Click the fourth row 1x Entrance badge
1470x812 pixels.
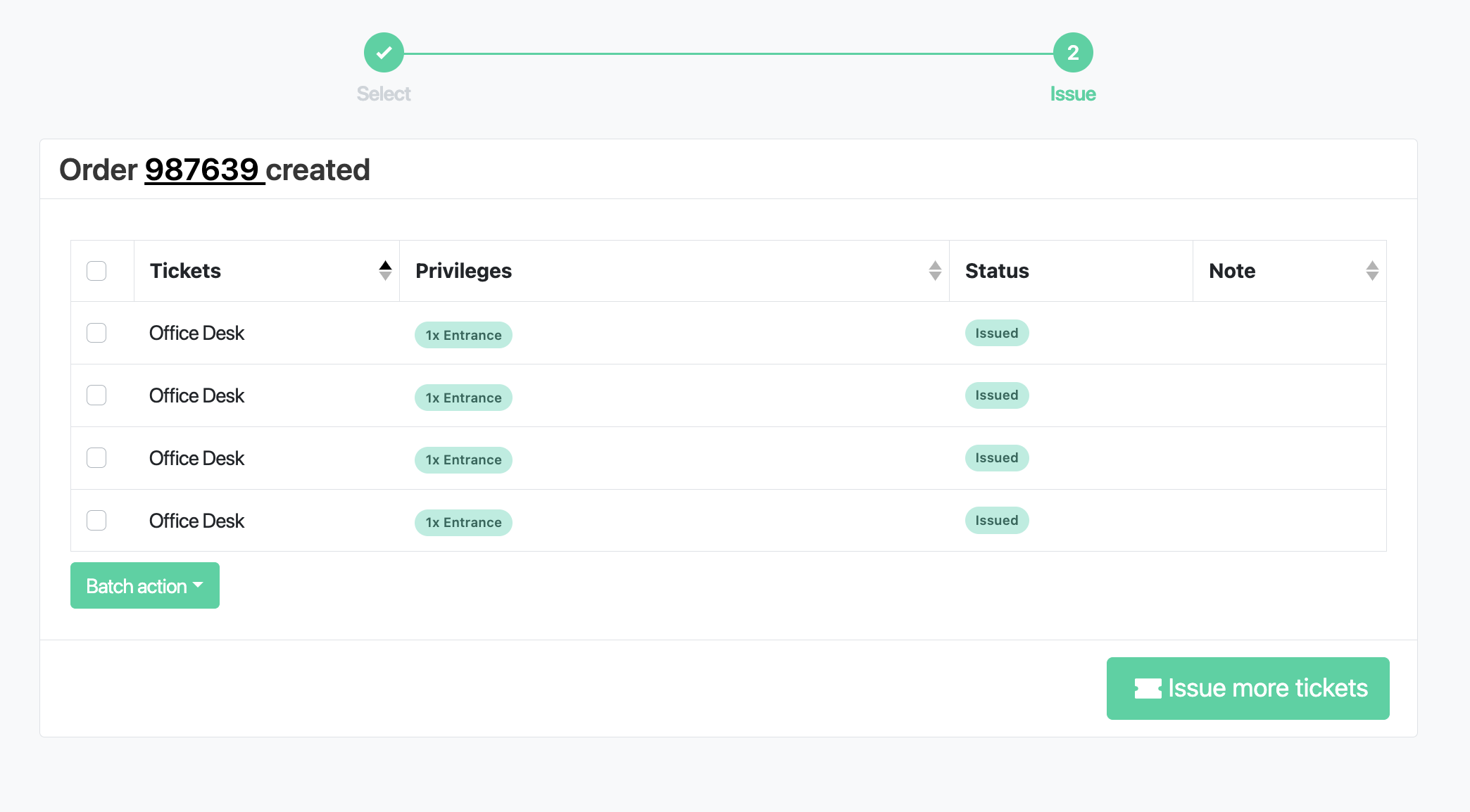pyautogui.click(x=463, y=523)
